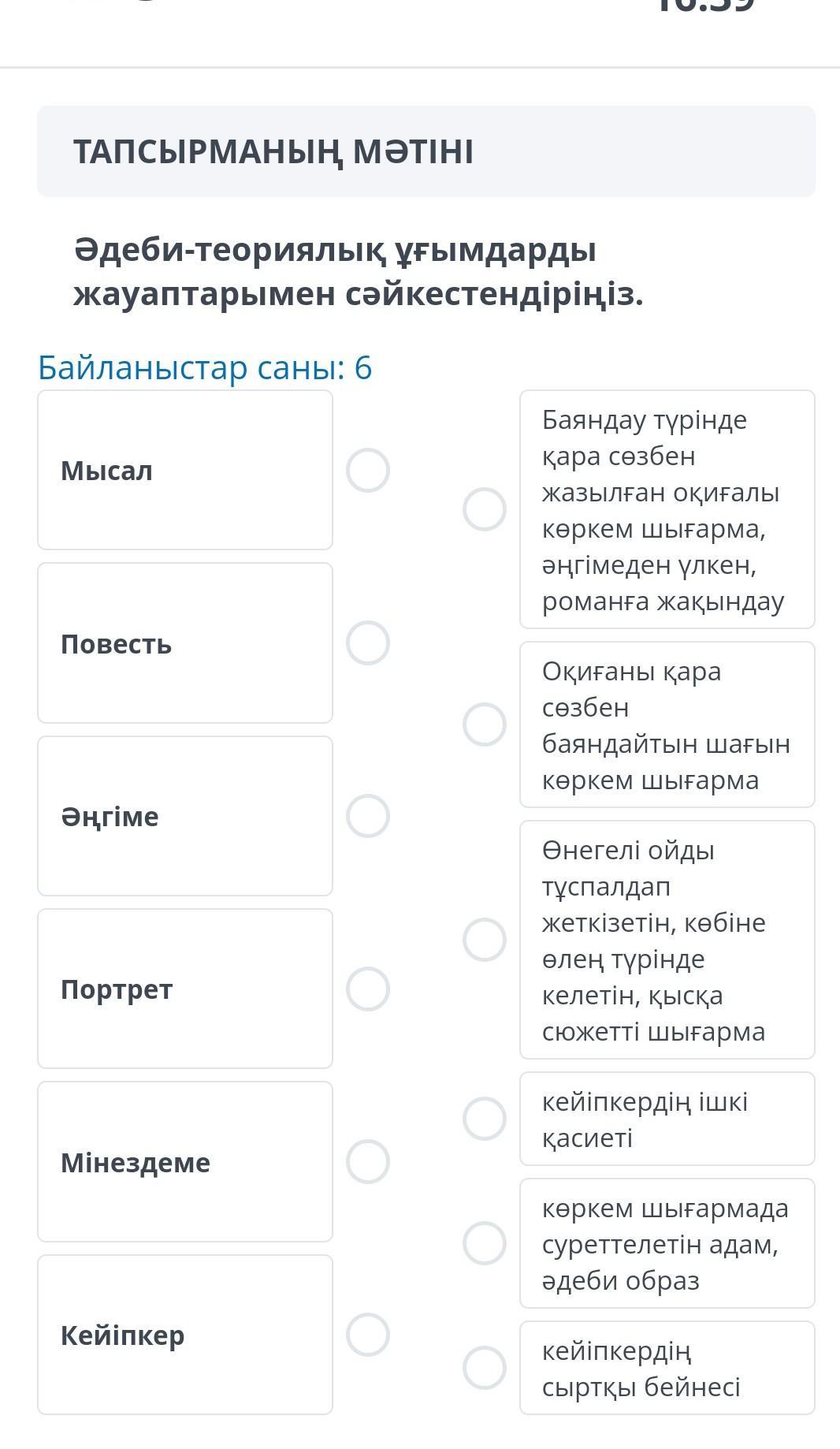Click the Мінездеме term card

click(x=185, y=1161)
